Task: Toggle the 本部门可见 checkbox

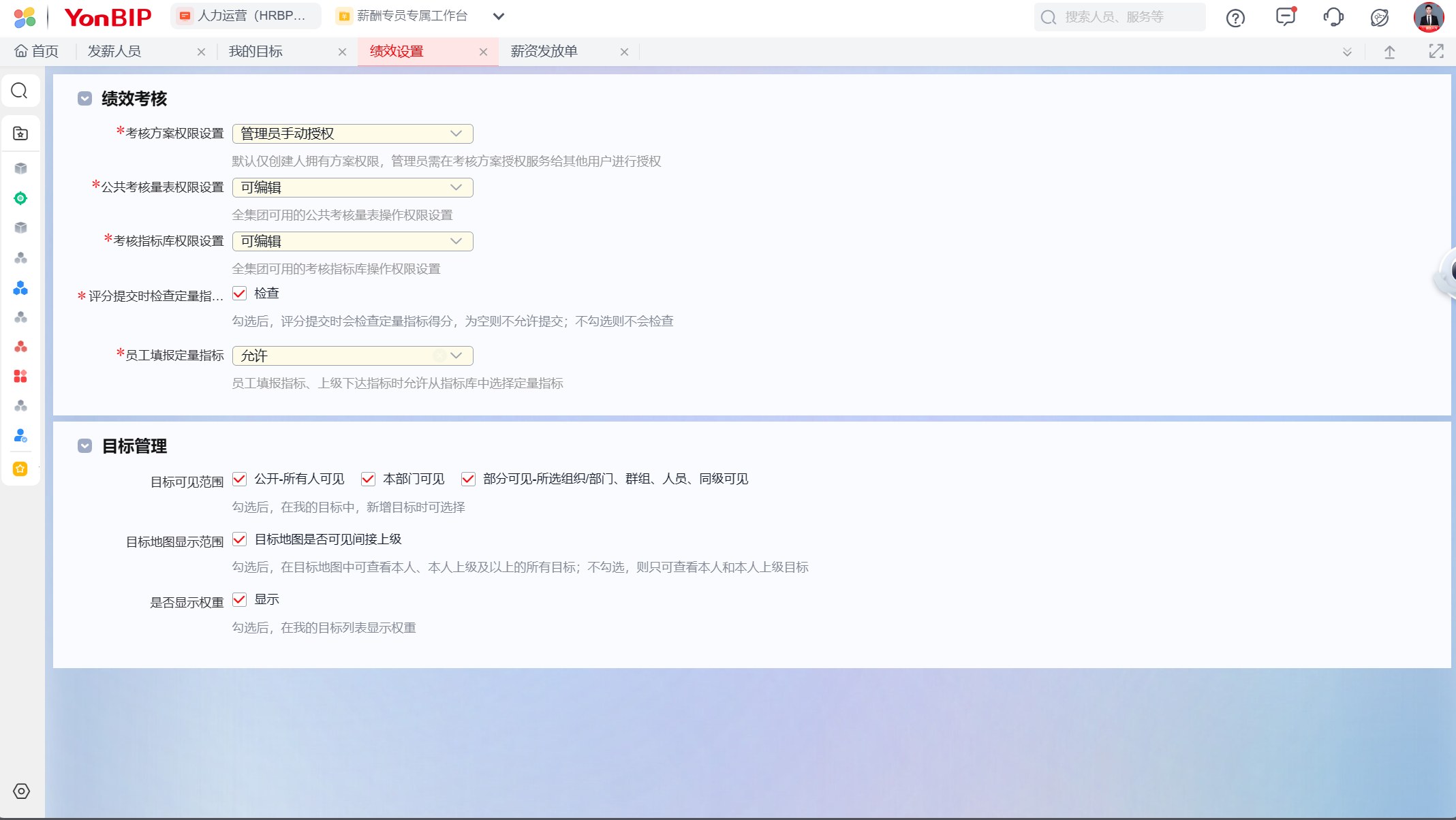Action: click(368, 479)
